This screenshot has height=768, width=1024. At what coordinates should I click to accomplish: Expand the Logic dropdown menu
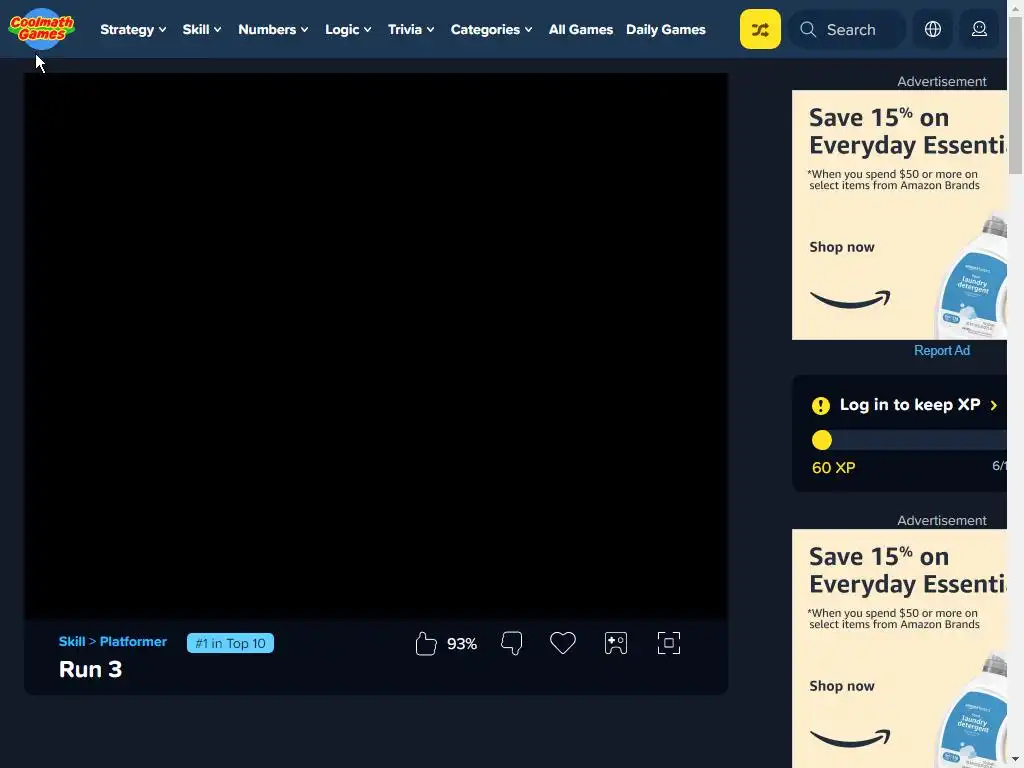348,29
